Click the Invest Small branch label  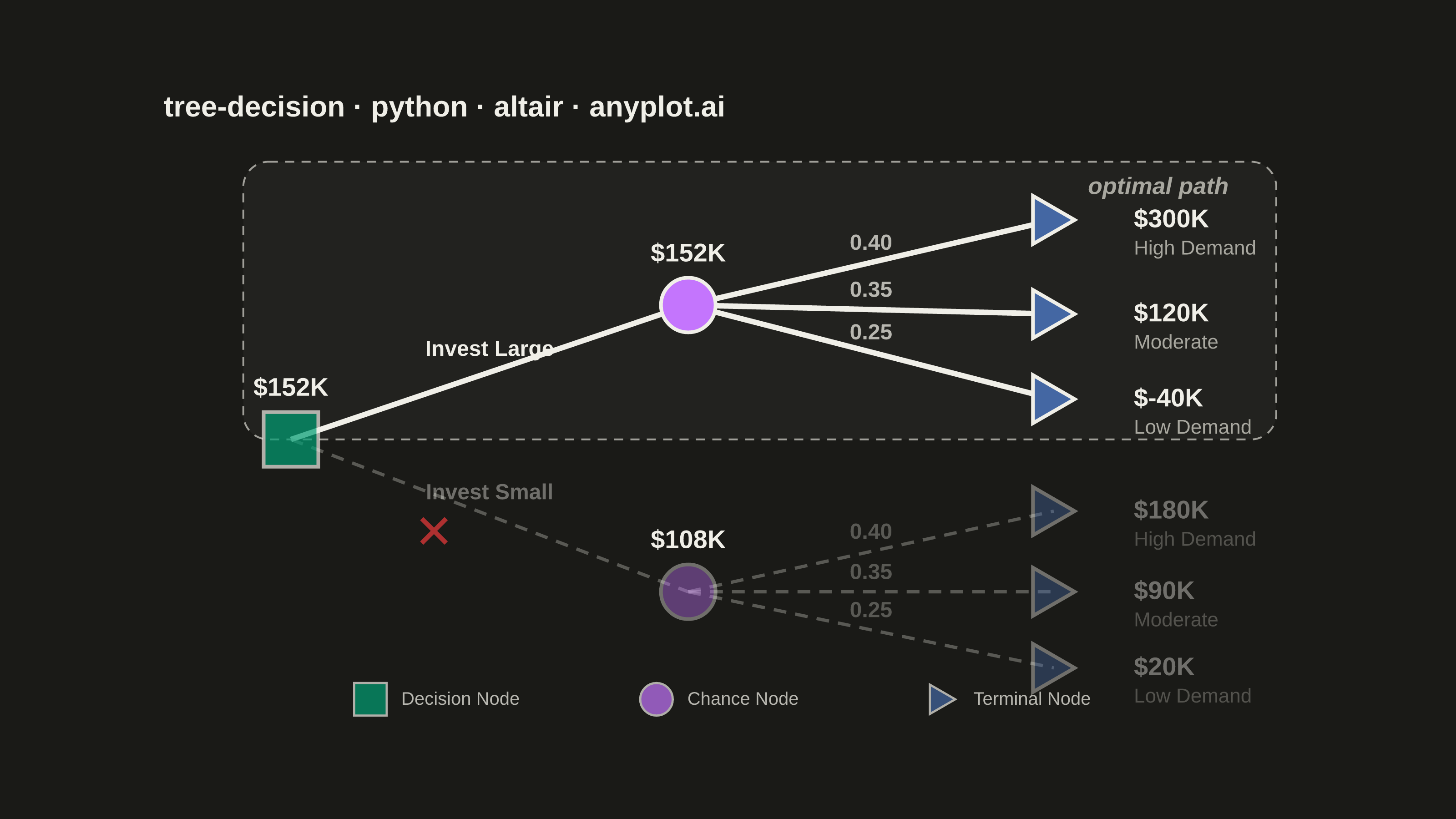(489, 492)
